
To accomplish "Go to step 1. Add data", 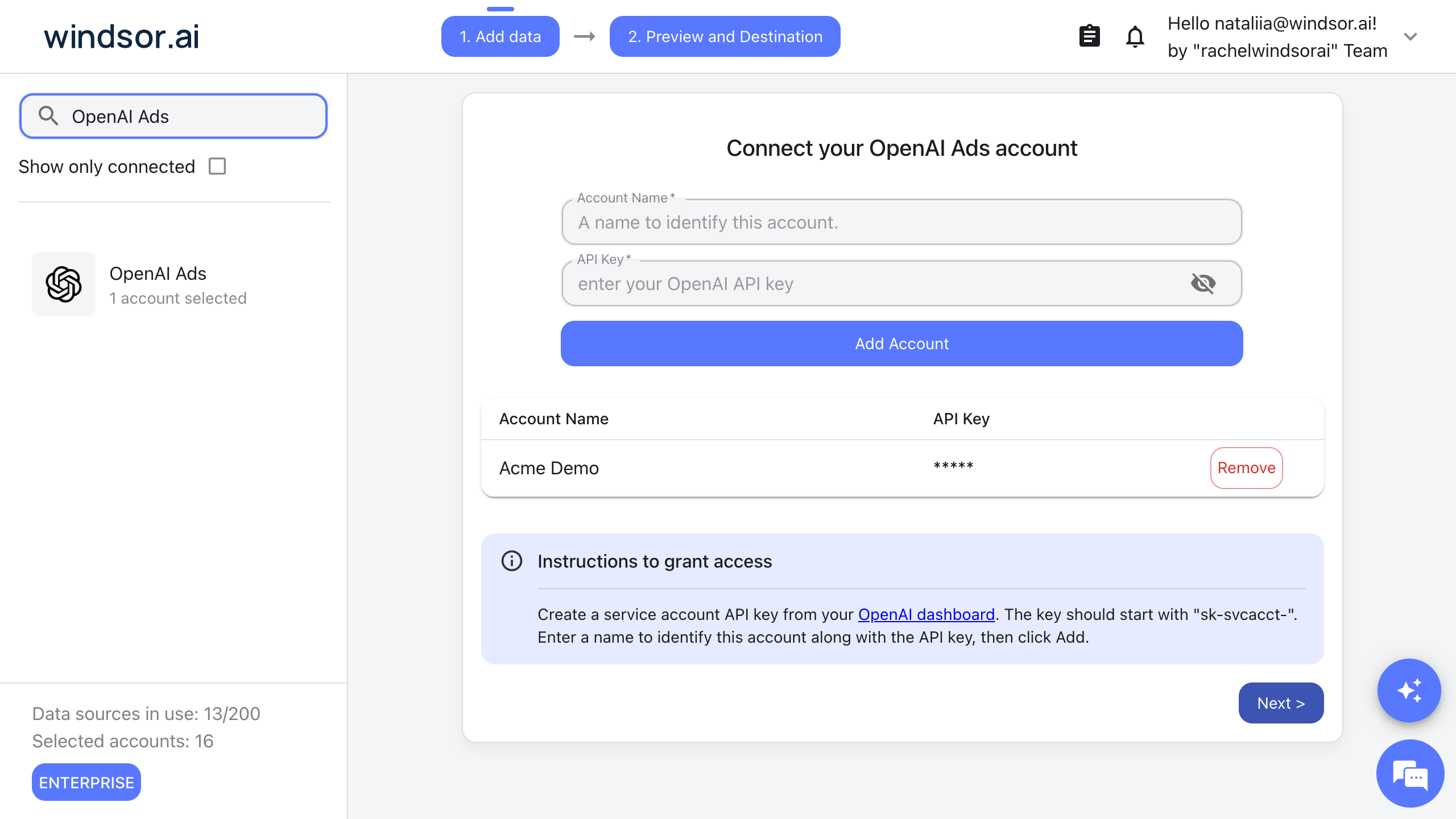I will 500,36.
